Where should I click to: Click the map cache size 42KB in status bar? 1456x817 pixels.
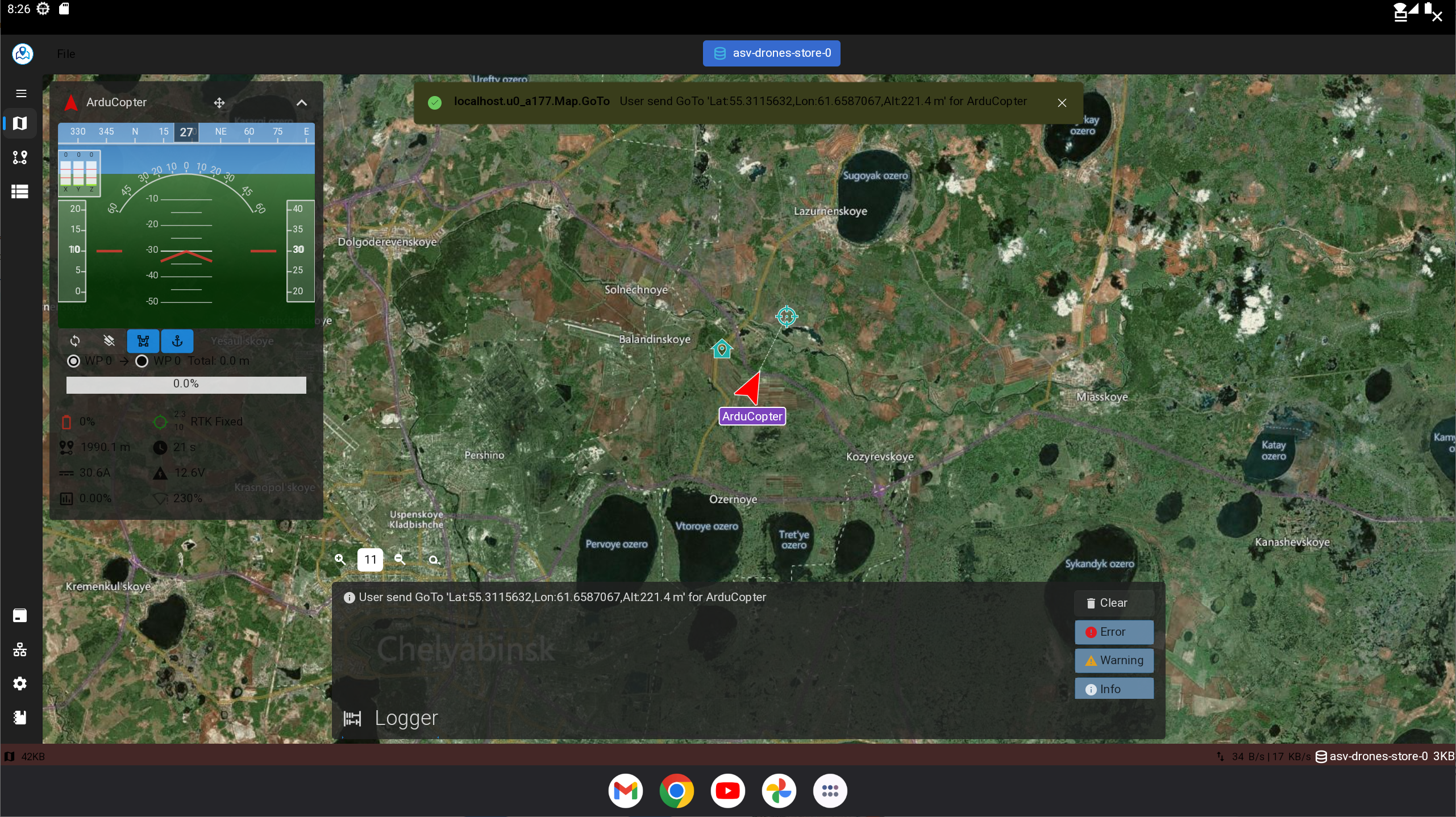[x=25, y=756]
